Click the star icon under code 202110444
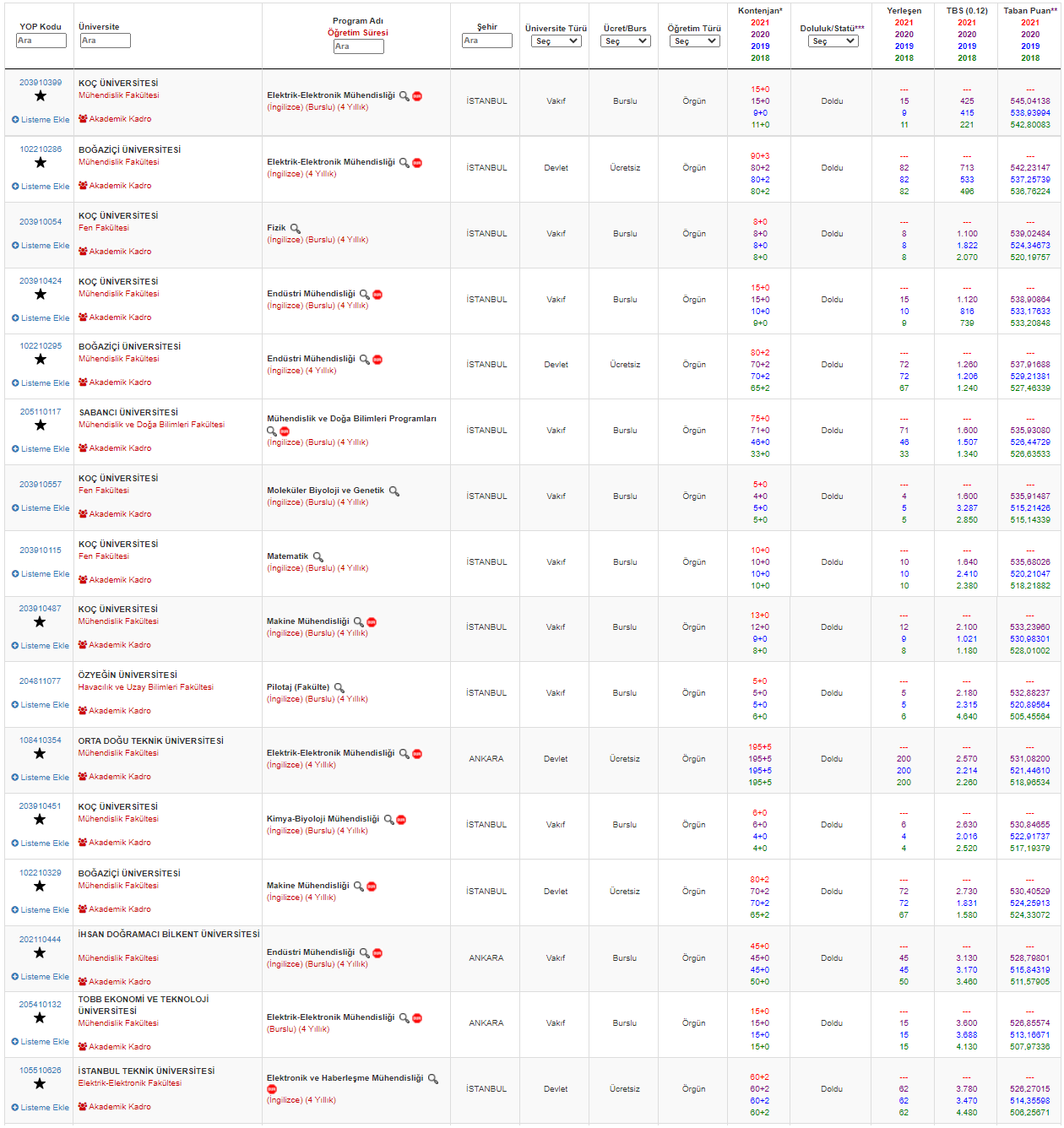Viewport: 1064px width, 1128px height. pyautogui.click(x=40, y=953)
